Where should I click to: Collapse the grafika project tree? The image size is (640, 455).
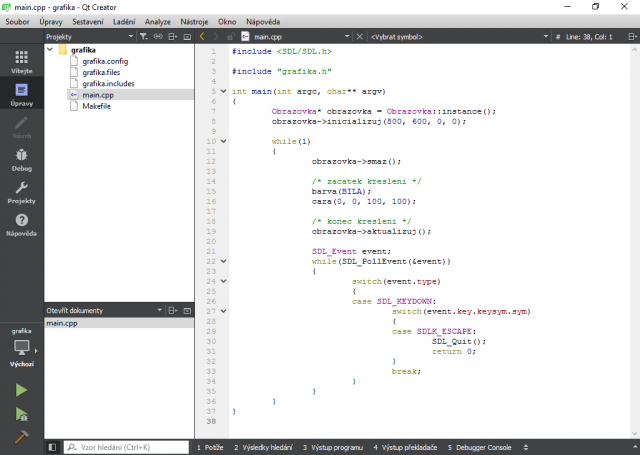point(51,50)
